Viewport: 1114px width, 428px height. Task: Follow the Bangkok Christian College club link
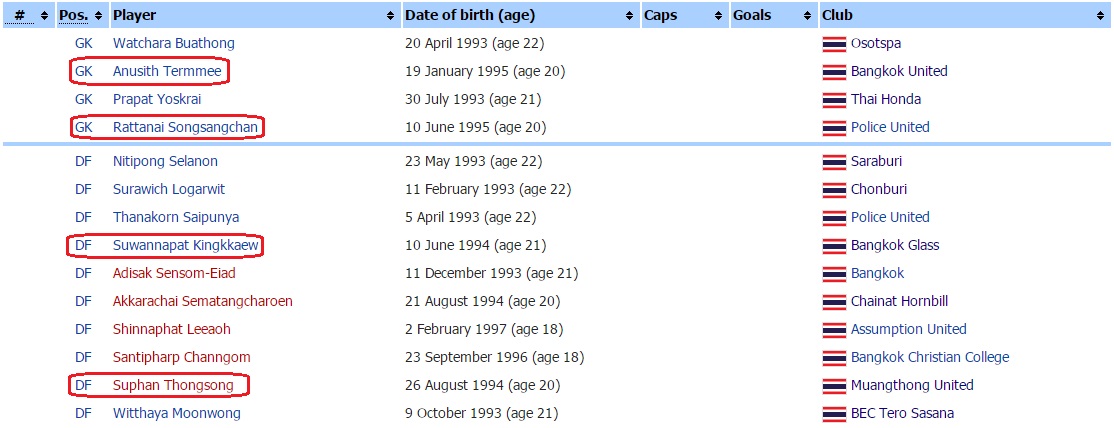pyautogui.click(x=930, y=358)
